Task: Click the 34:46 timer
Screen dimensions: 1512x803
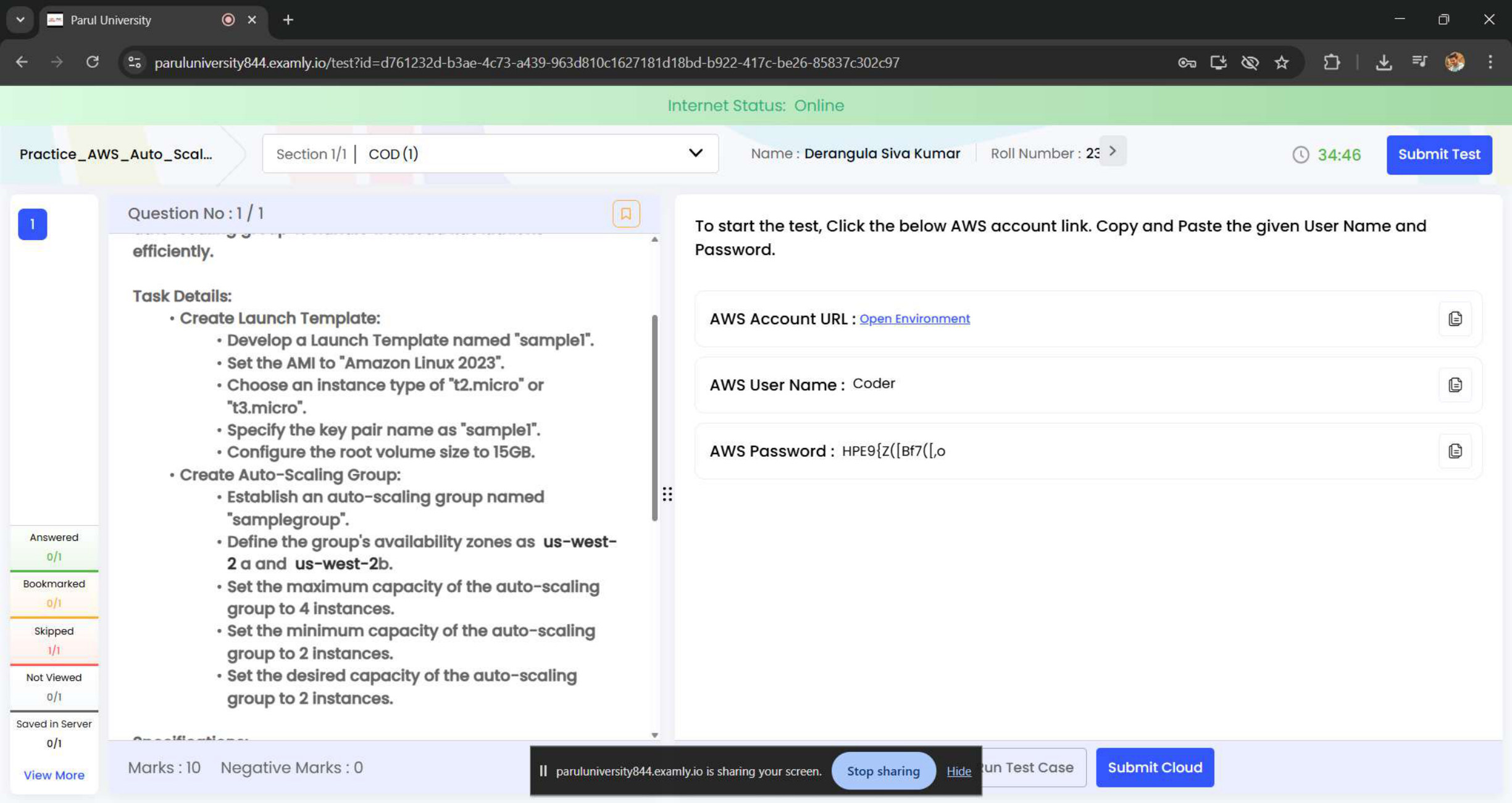Action: point(1339,154)
